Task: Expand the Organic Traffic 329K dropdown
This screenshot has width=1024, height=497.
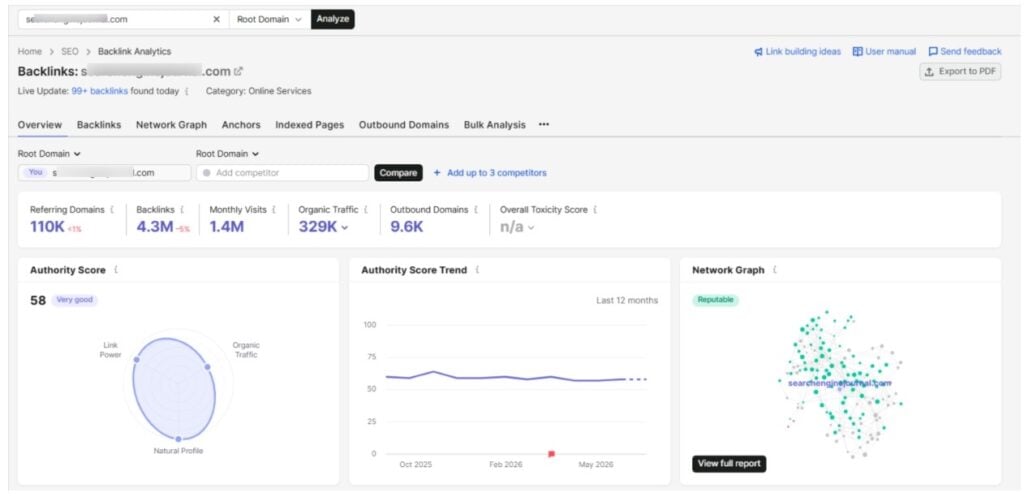Action: pyautogui.click(x=344, y=227)
